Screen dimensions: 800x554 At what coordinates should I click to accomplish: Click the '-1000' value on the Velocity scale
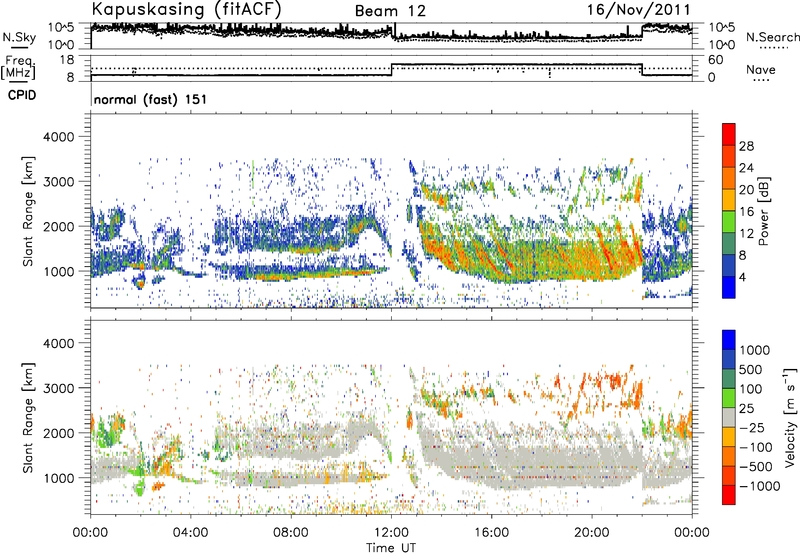pos(760,486)
